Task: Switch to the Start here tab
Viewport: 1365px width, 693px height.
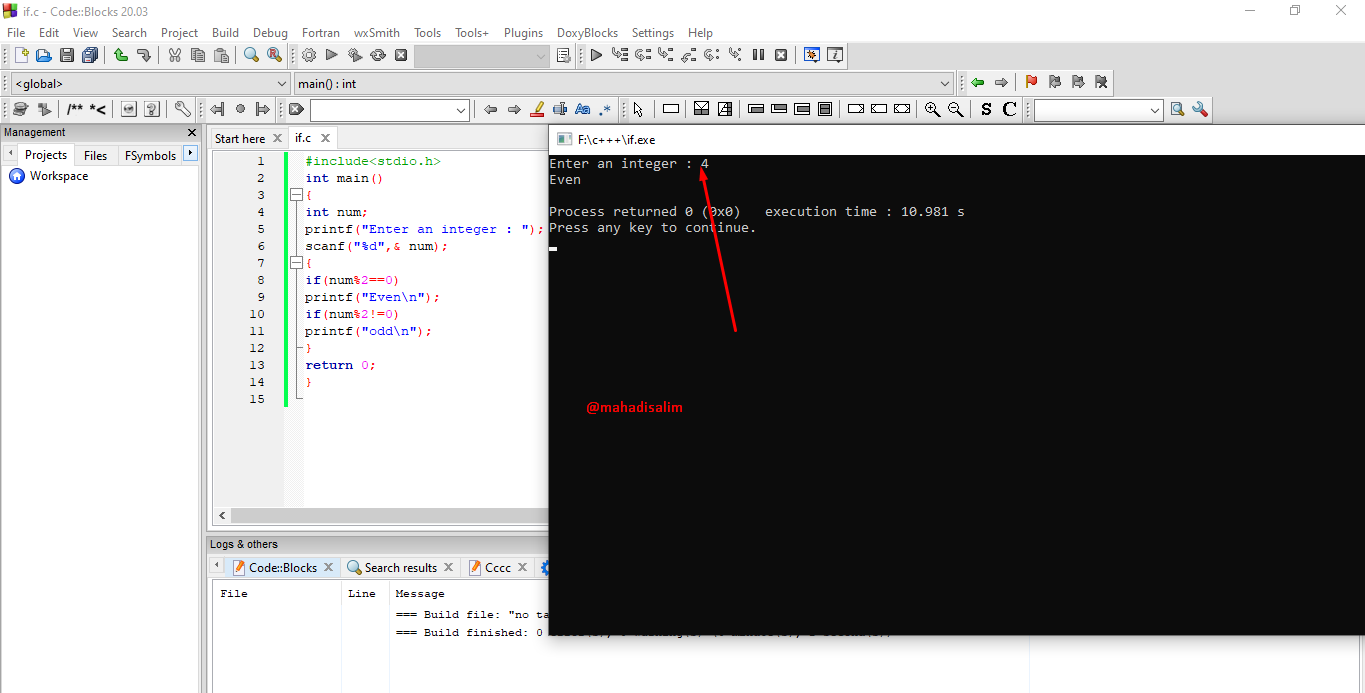Action: 240,138
